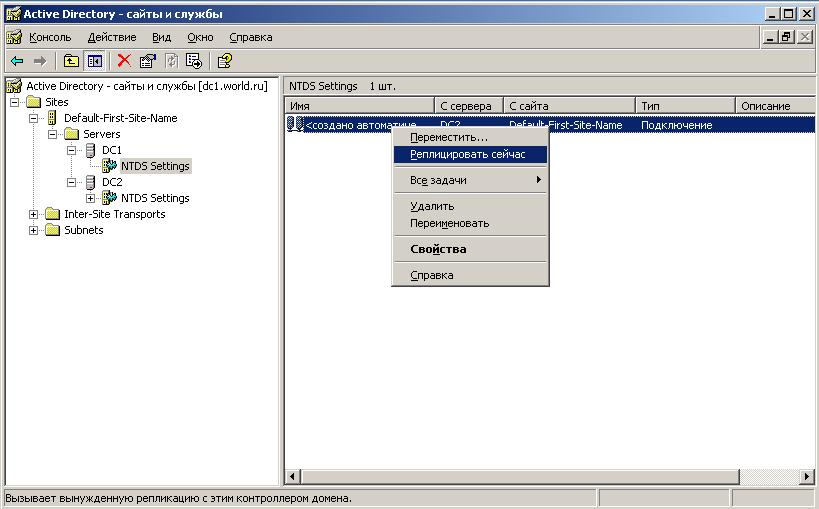Click the Default-First-Site-Name site icon
819x509 pixels.
pyautogui.click(x=52, y=118)
